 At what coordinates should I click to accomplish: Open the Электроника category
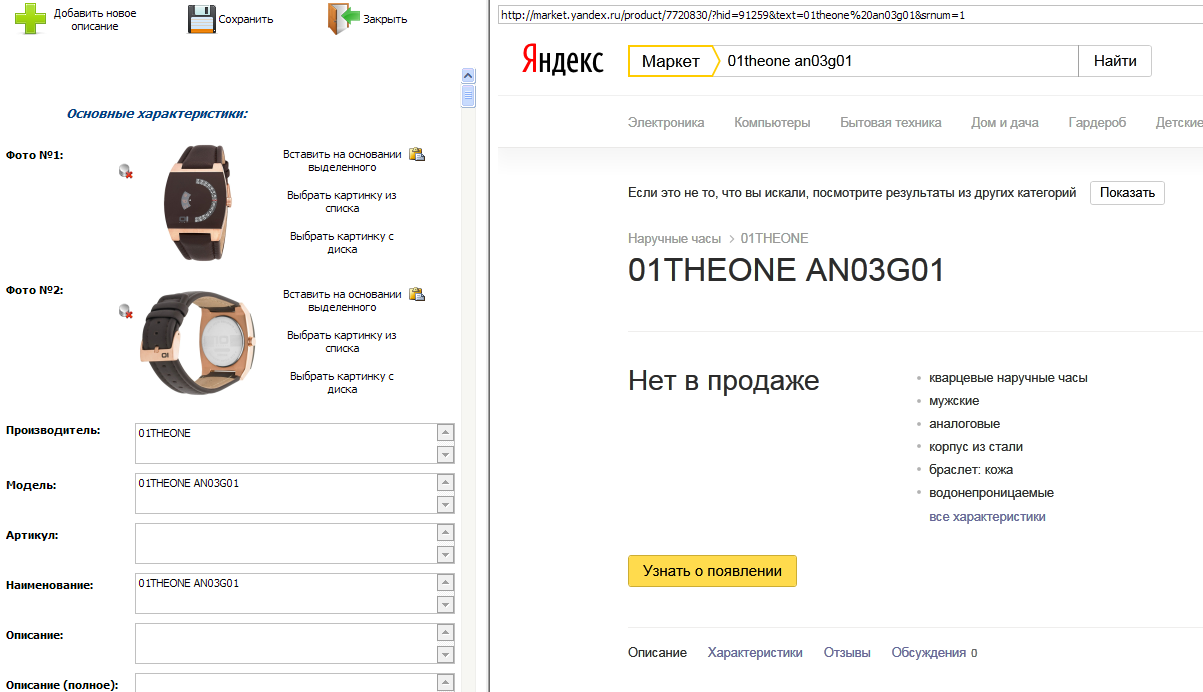666,122
